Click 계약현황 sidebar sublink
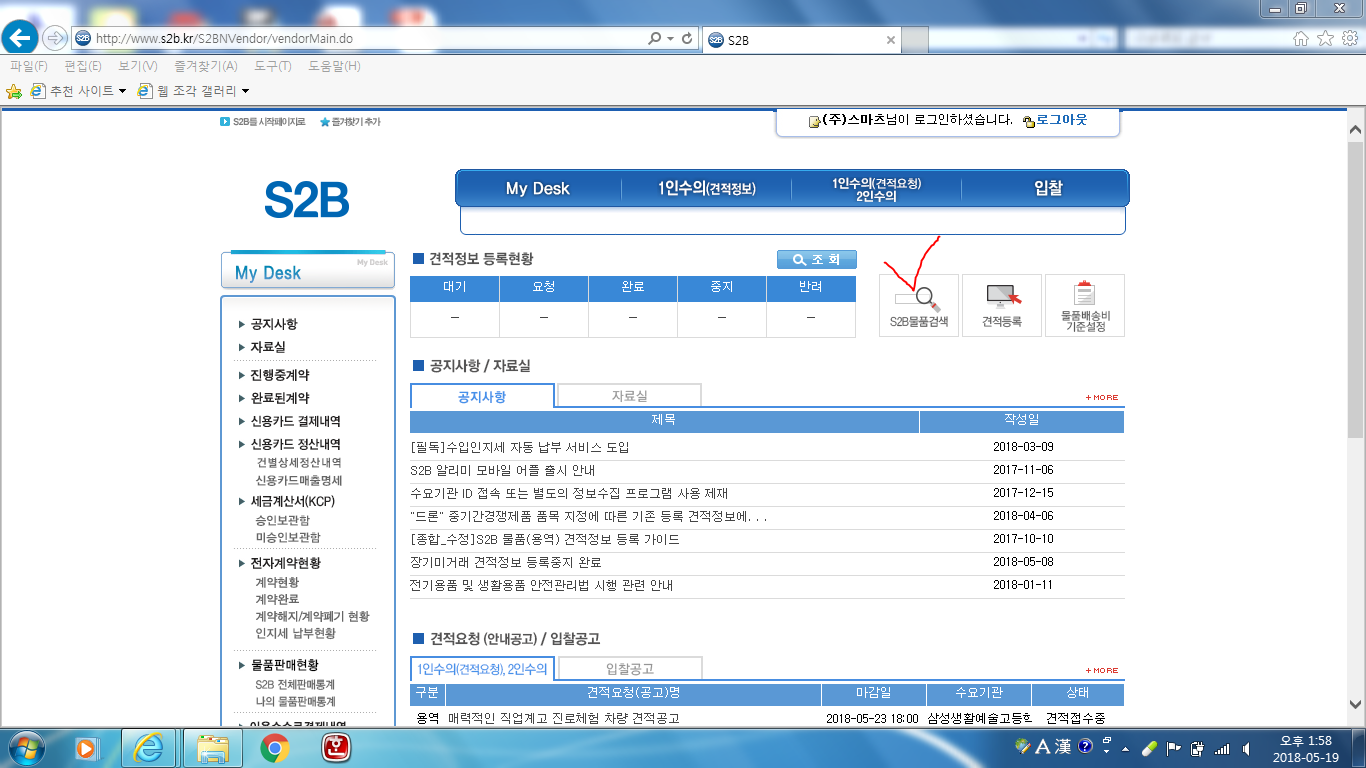This screenshot has height=768, width=1366. click(277, 582)
